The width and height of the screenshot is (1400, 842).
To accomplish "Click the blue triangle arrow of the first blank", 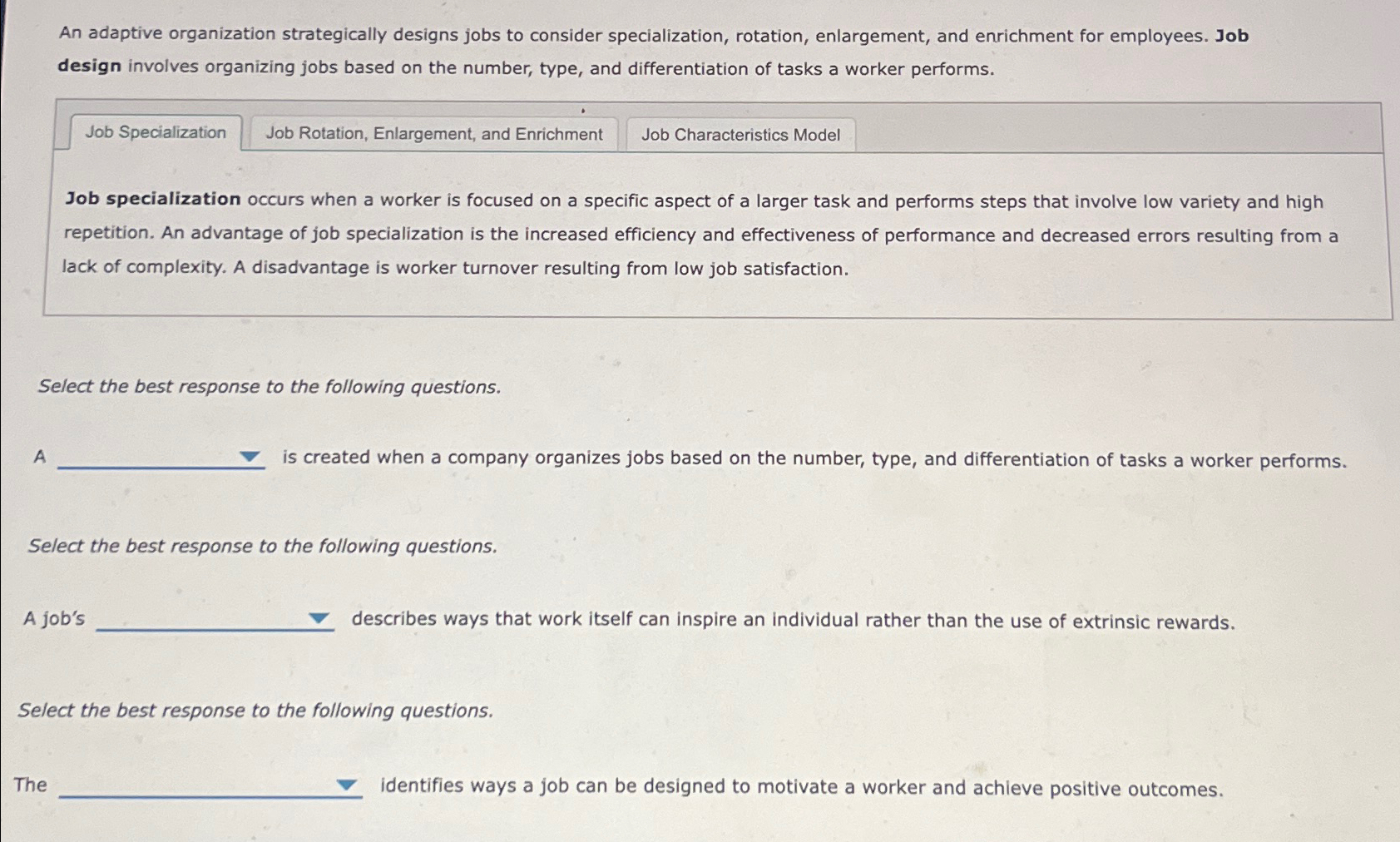I will tap(248, 456).
